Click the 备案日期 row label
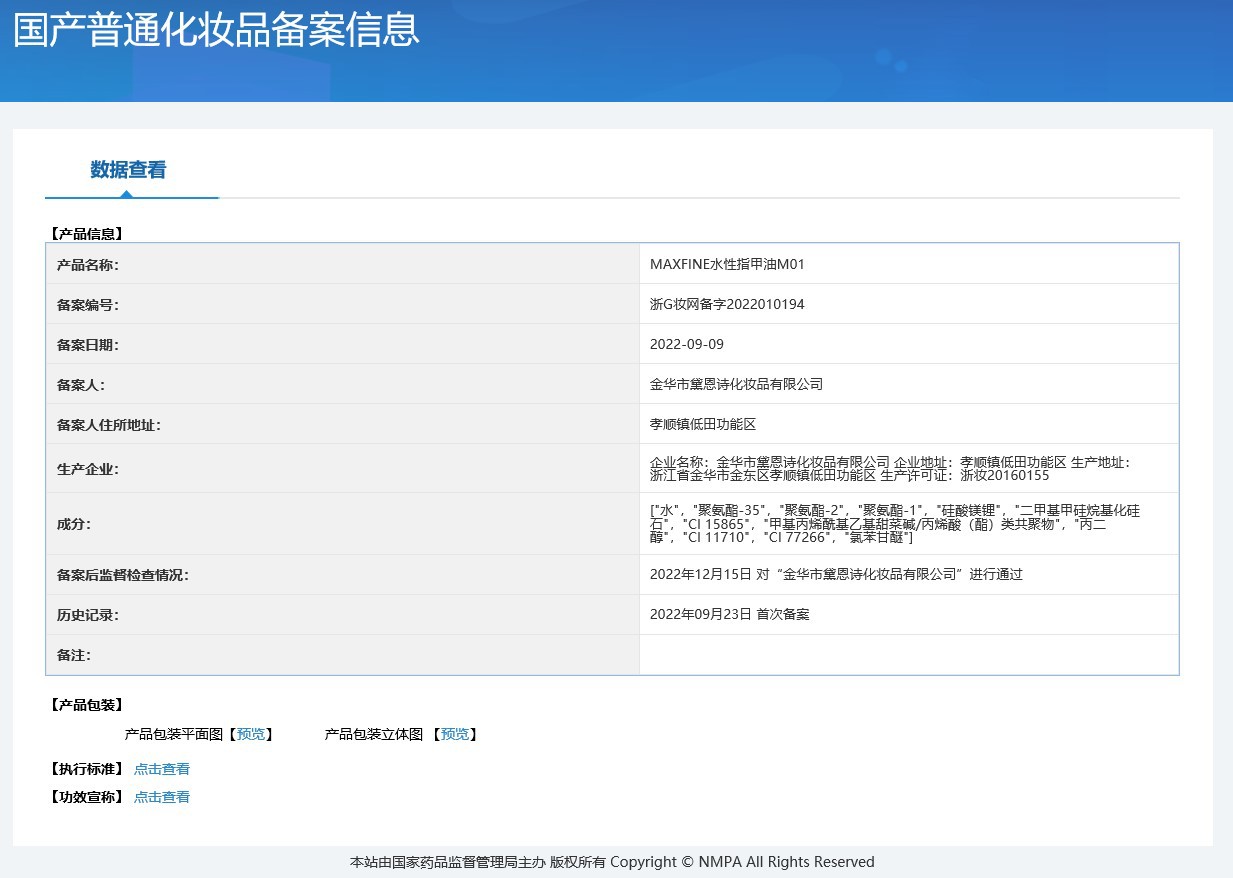 (88, 344)
